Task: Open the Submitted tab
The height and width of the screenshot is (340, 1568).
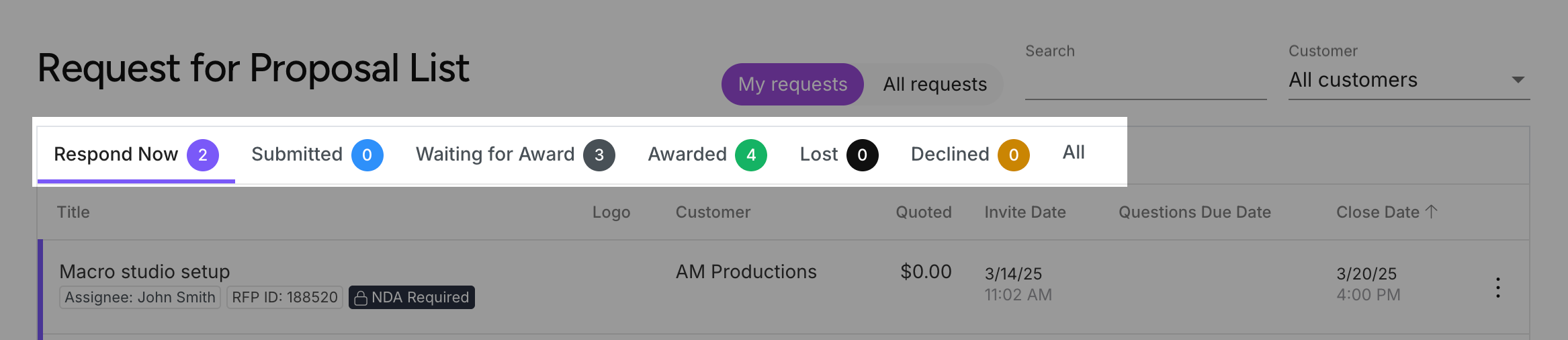Action: pyautogui.click(x=317, y=155)
